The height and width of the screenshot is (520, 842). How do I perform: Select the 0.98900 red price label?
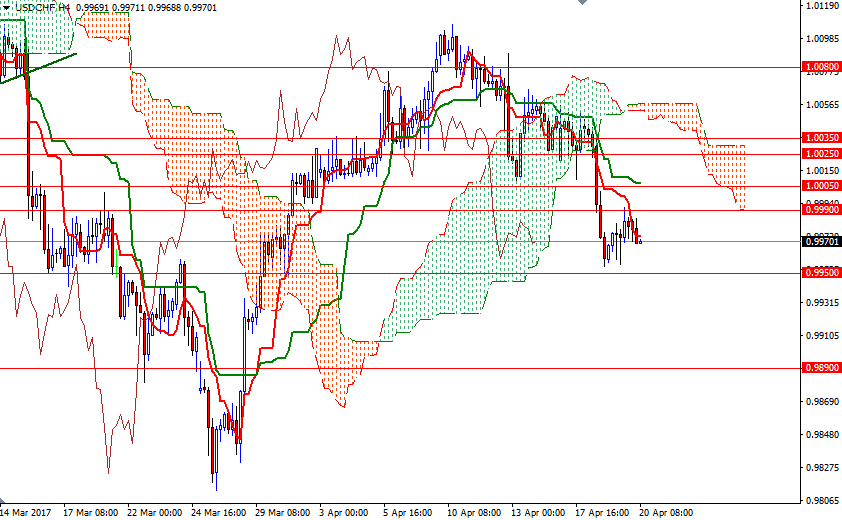pos(821,368)
